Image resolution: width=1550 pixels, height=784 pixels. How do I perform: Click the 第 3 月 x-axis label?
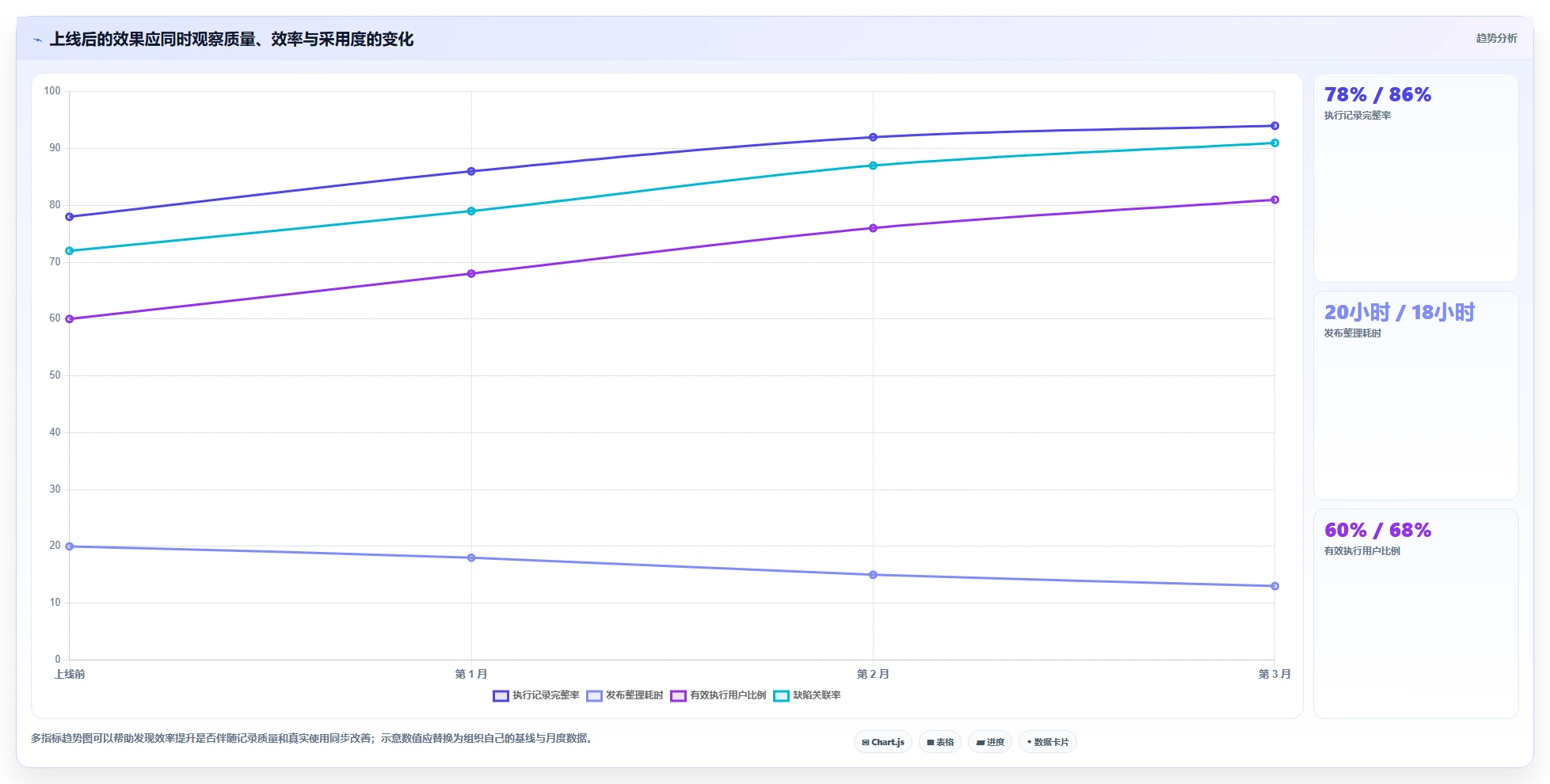(x=1274, y=674)
